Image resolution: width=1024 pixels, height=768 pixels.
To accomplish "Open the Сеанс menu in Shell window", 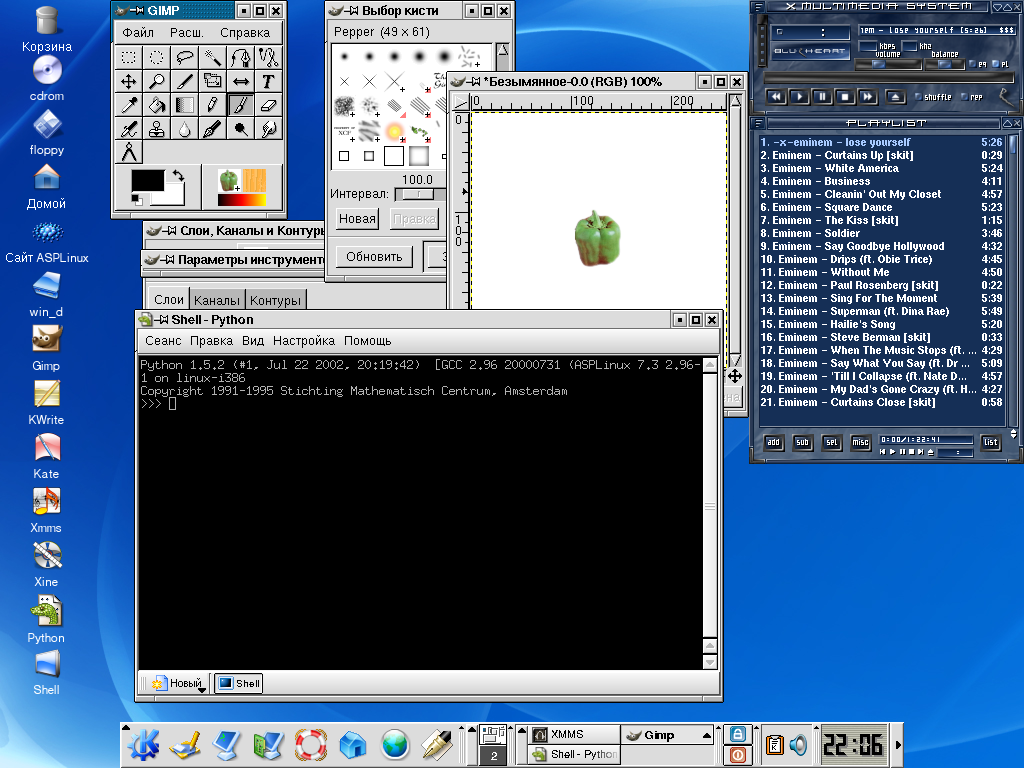I will point(163,341).
